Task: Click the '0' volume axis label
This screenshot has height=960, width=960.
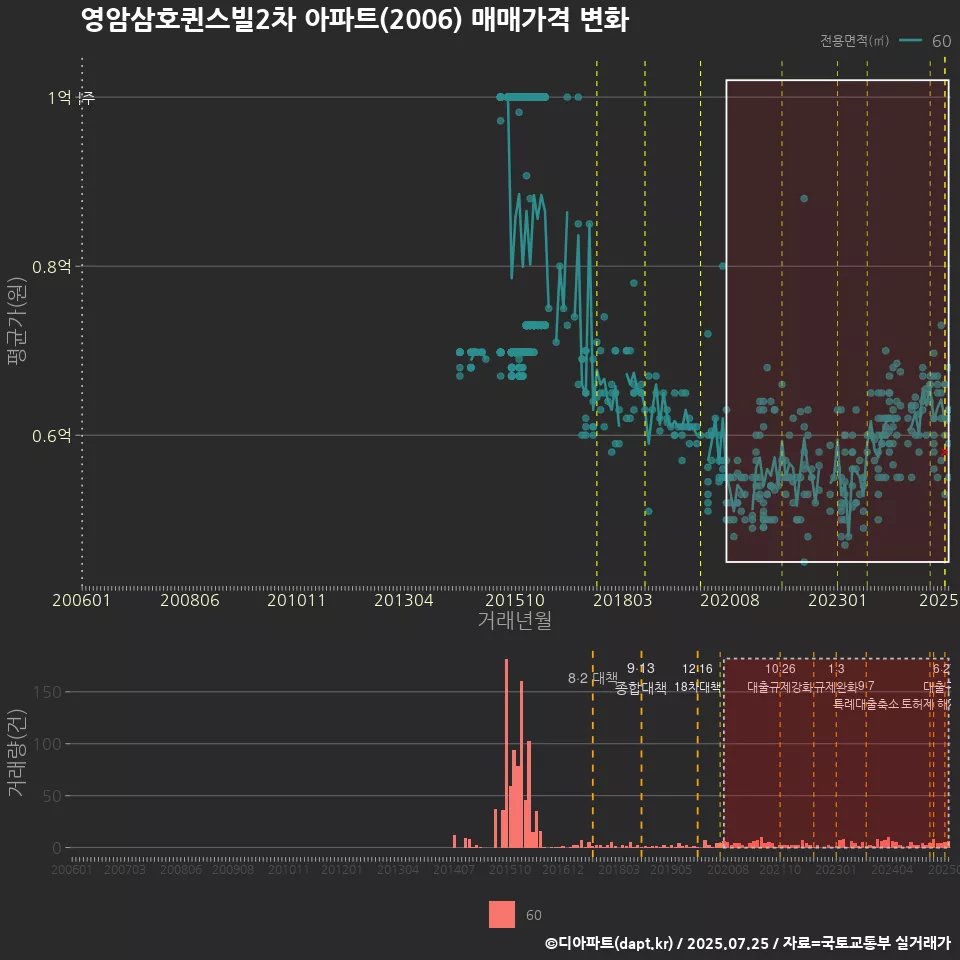Action: pyautogui.click(x=57, y=848)
